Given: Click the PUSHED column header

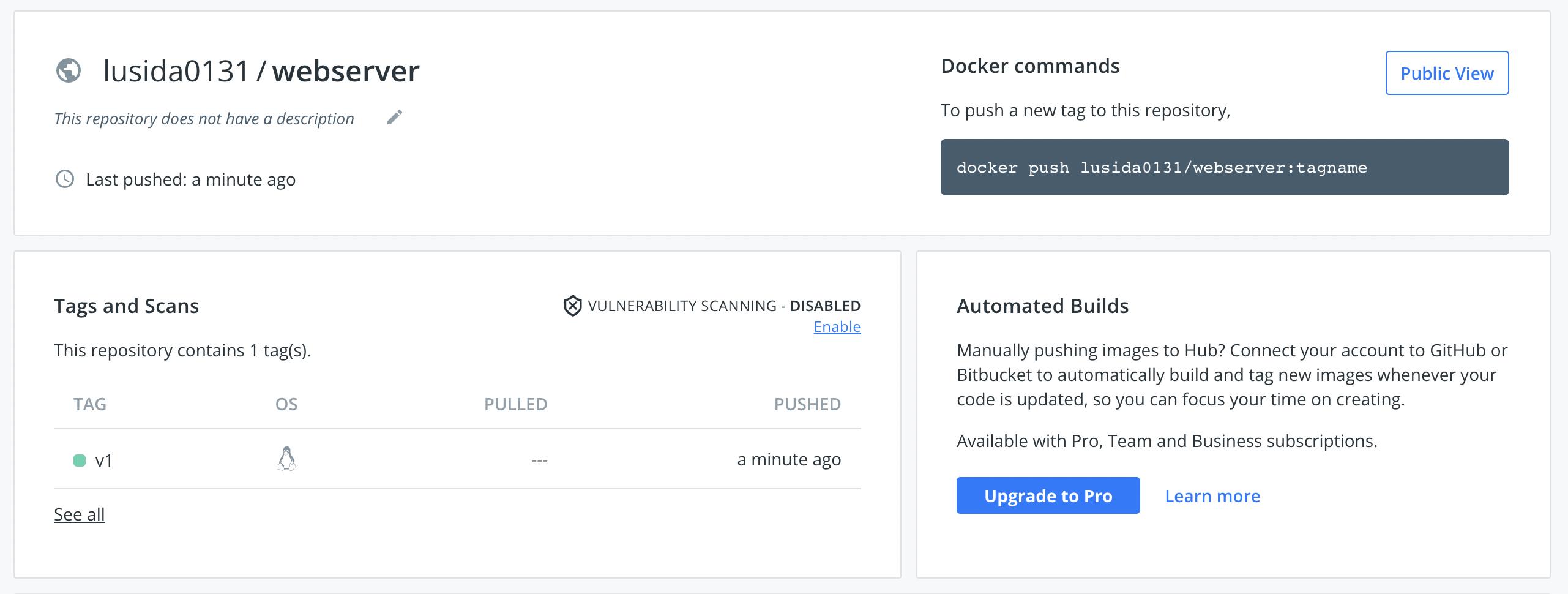Looking at the screenshot, I should (x=807, y=404).
